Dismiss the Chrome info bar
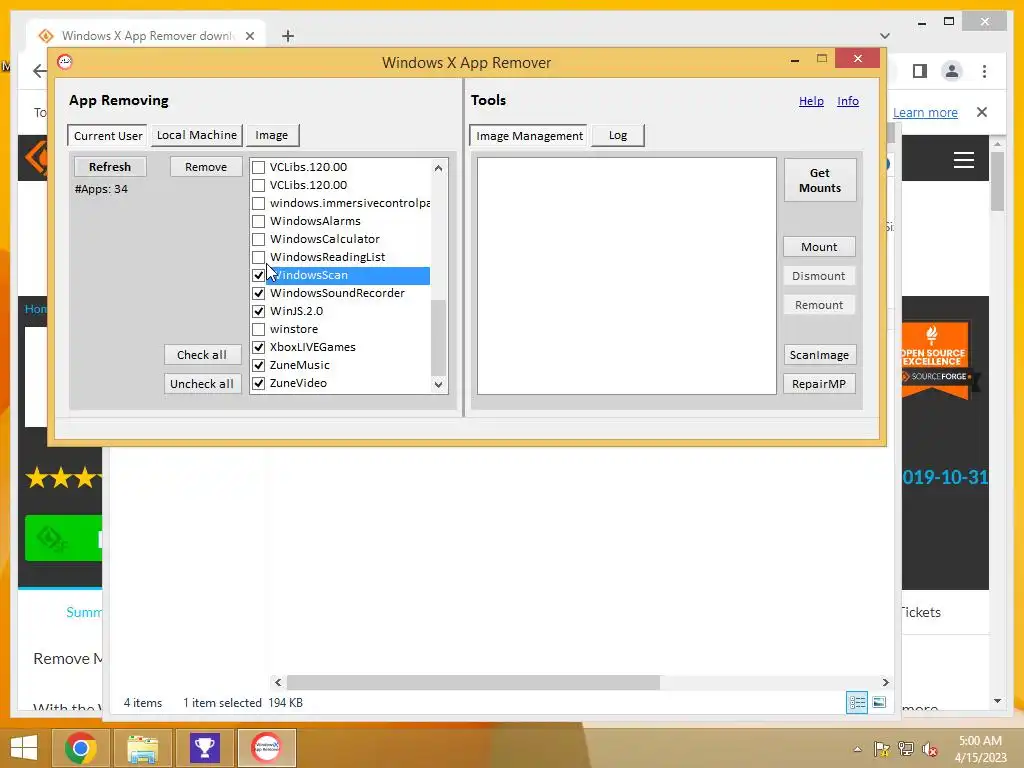 (982, 112)
